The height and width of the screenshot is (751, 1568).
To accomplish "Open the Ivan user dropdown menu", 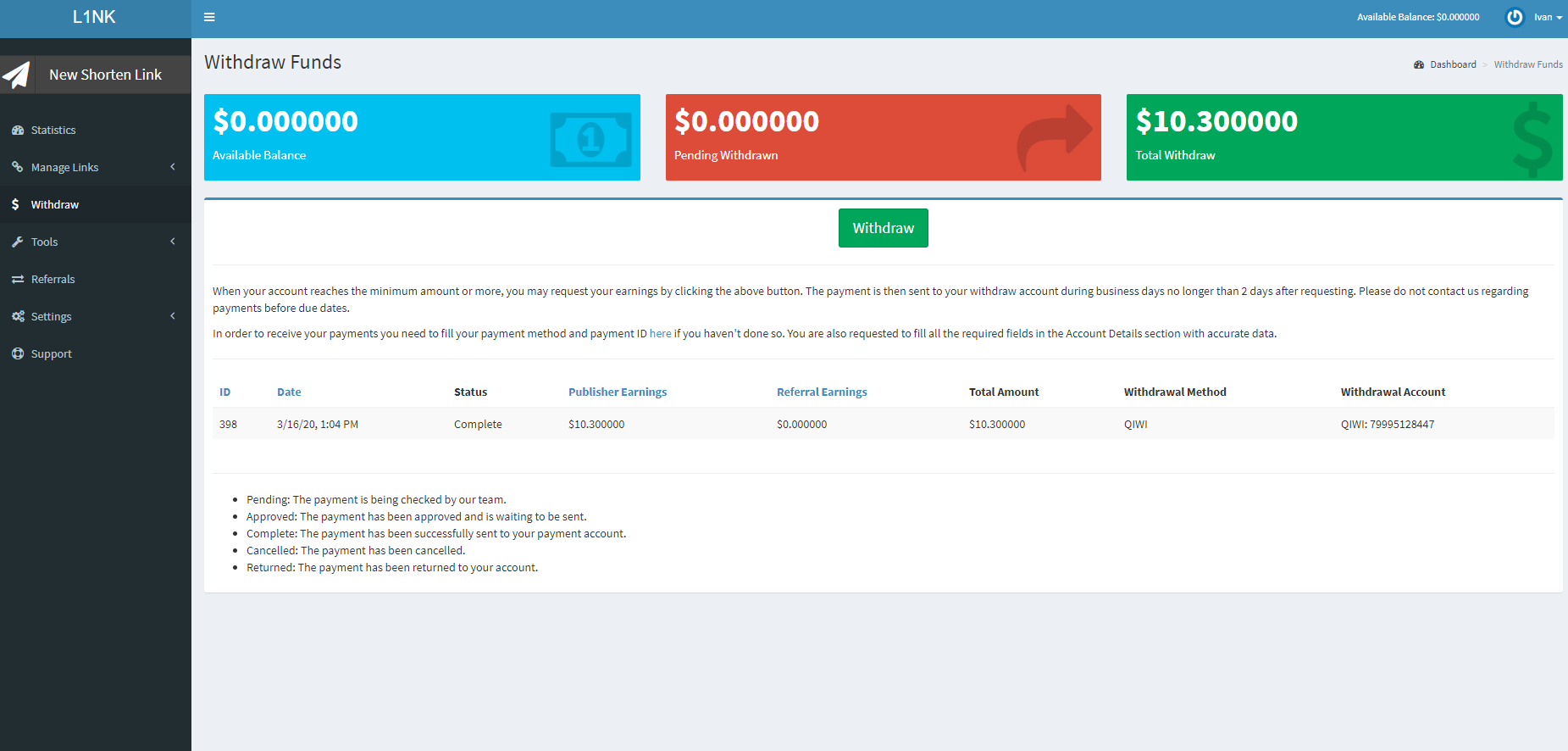I will 1547,17.
